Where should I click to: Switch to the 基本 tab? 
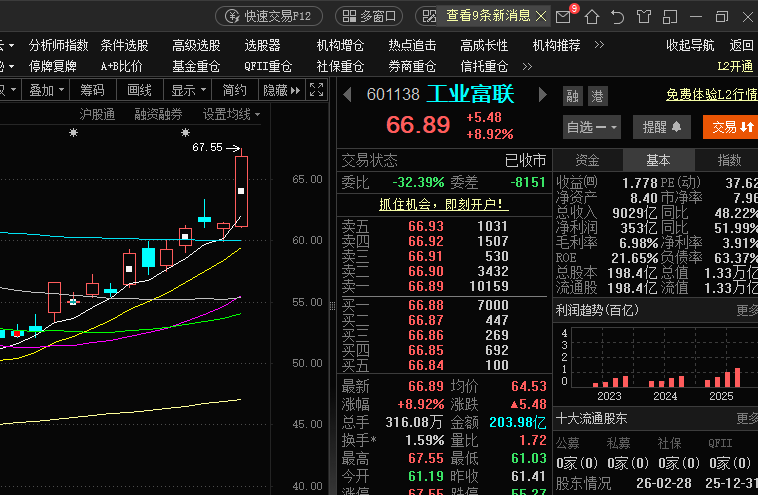point(658,160)
